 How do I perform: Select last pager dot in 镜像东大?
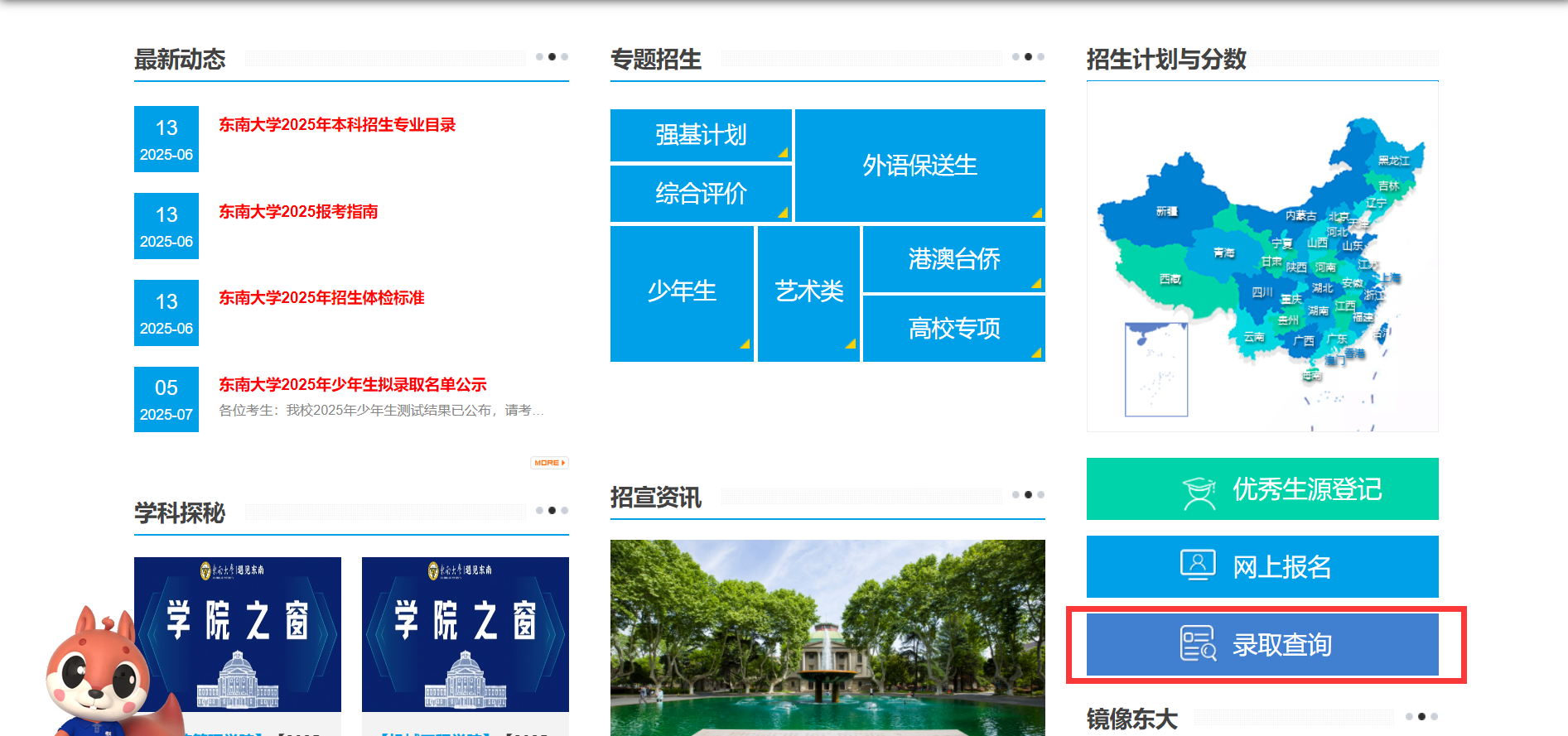pyautogui.click(x=1435, y=717)
